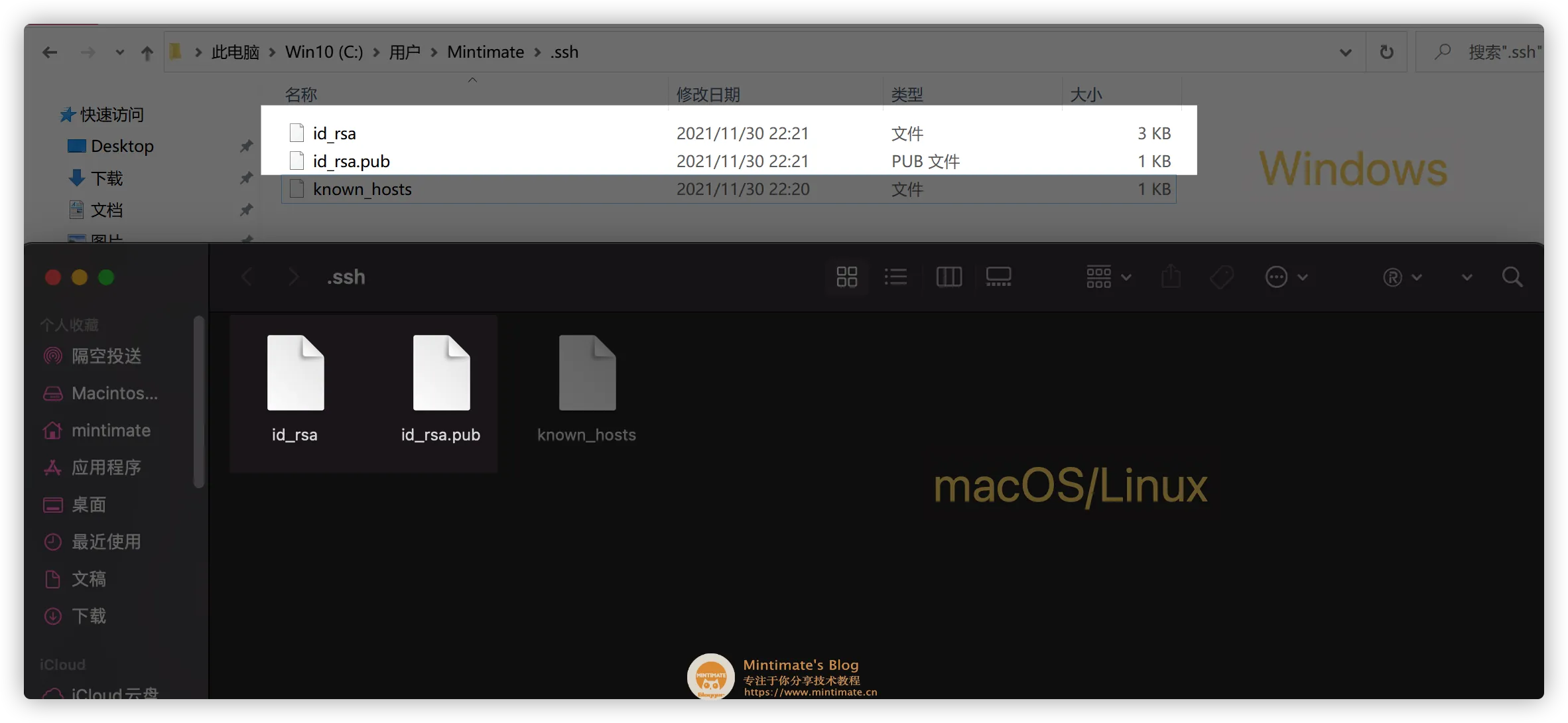This screenshot has height=723, width=1568.
Task: Expand breadcrumb chevron after 此电脑
Action: 272,52
